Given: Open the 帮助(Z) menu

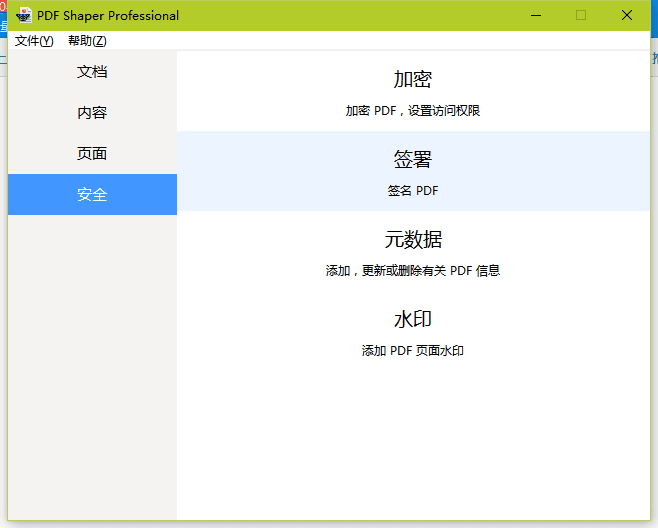Looking at the screenshot, I should (87, 41).
